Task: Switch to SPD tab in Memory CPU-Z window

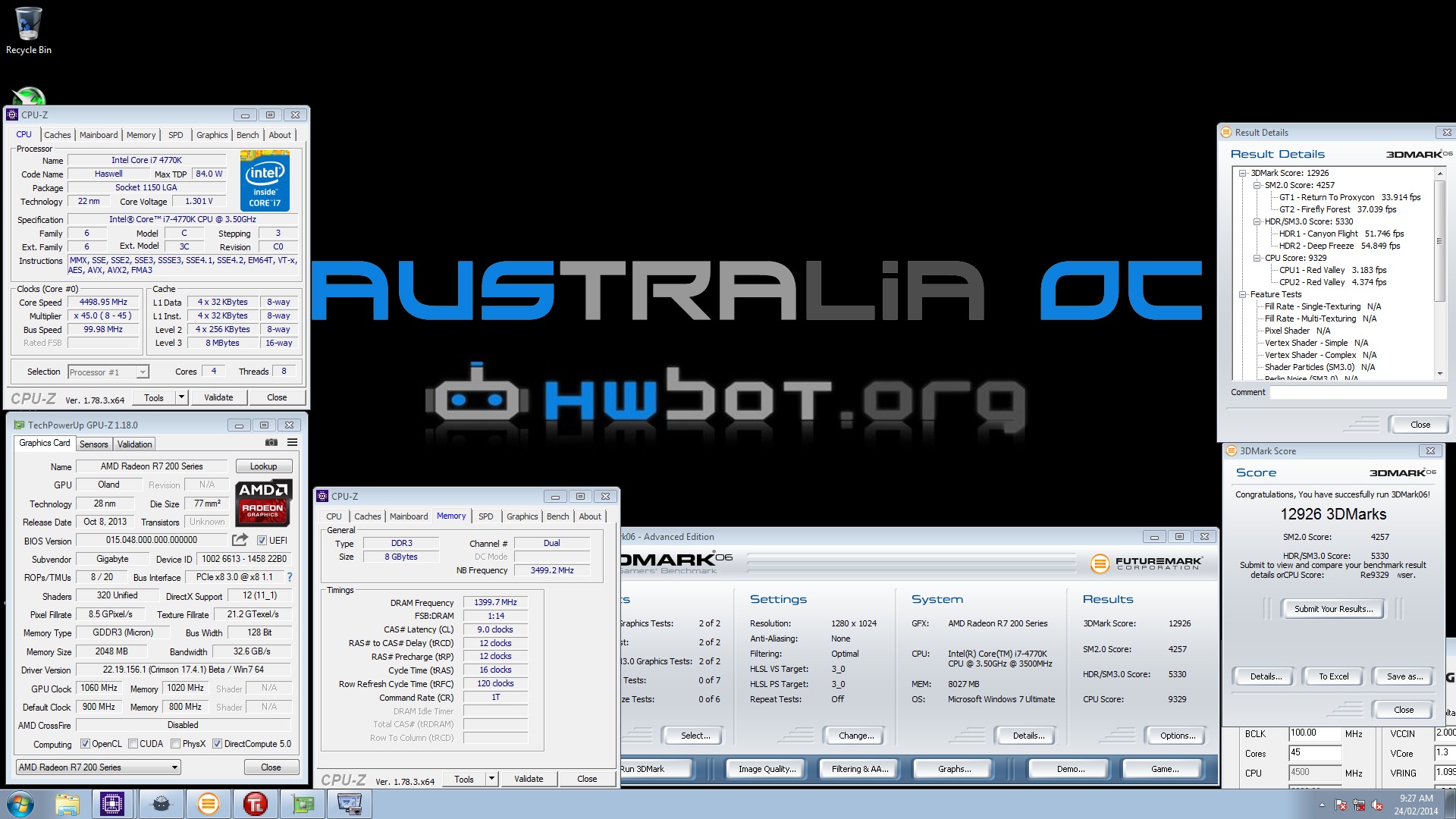Action: [x=486, y=516]
